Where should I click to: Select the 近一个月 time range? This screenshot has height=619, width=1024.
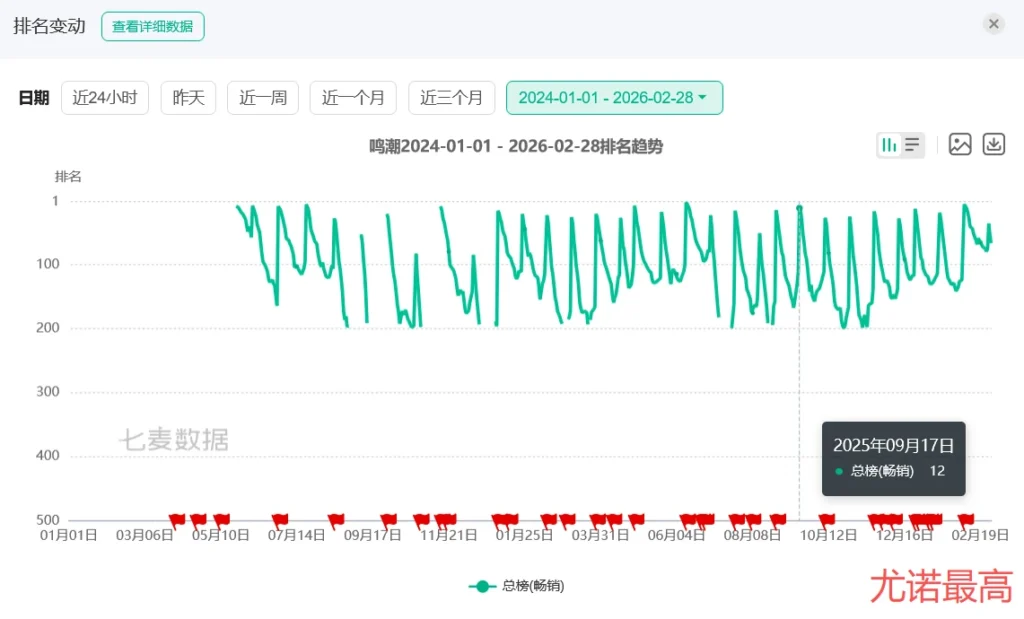pos(353,98)
